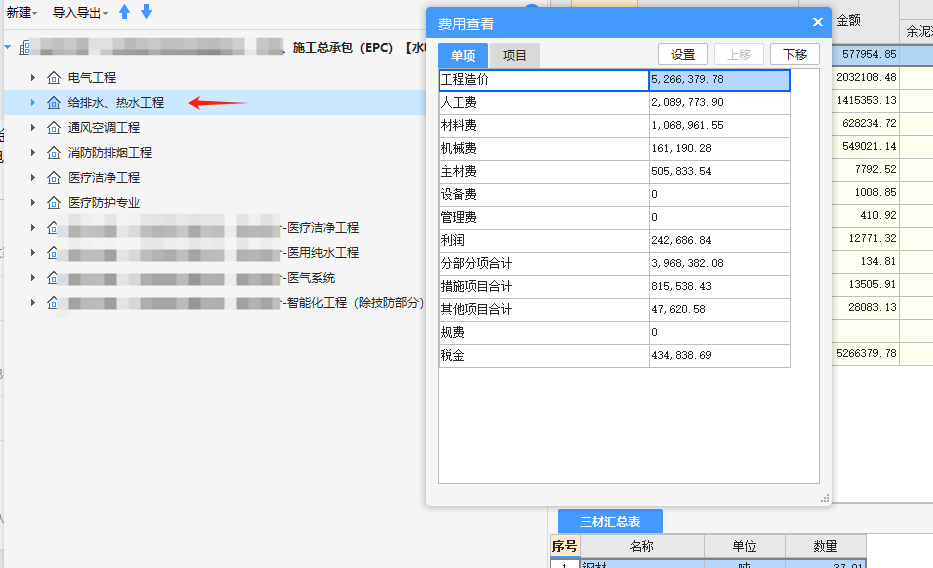This screenshot has height=568, width=933.
Task: Open the 三材汇总表 tab
Action: point(610,522)
